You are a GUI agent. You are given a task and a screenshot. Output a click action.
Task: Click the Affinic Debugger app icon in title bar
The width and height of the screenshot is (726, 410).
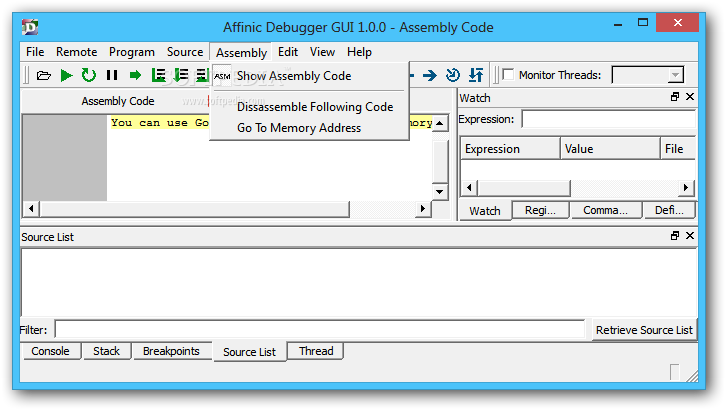(x=30, y=27)
